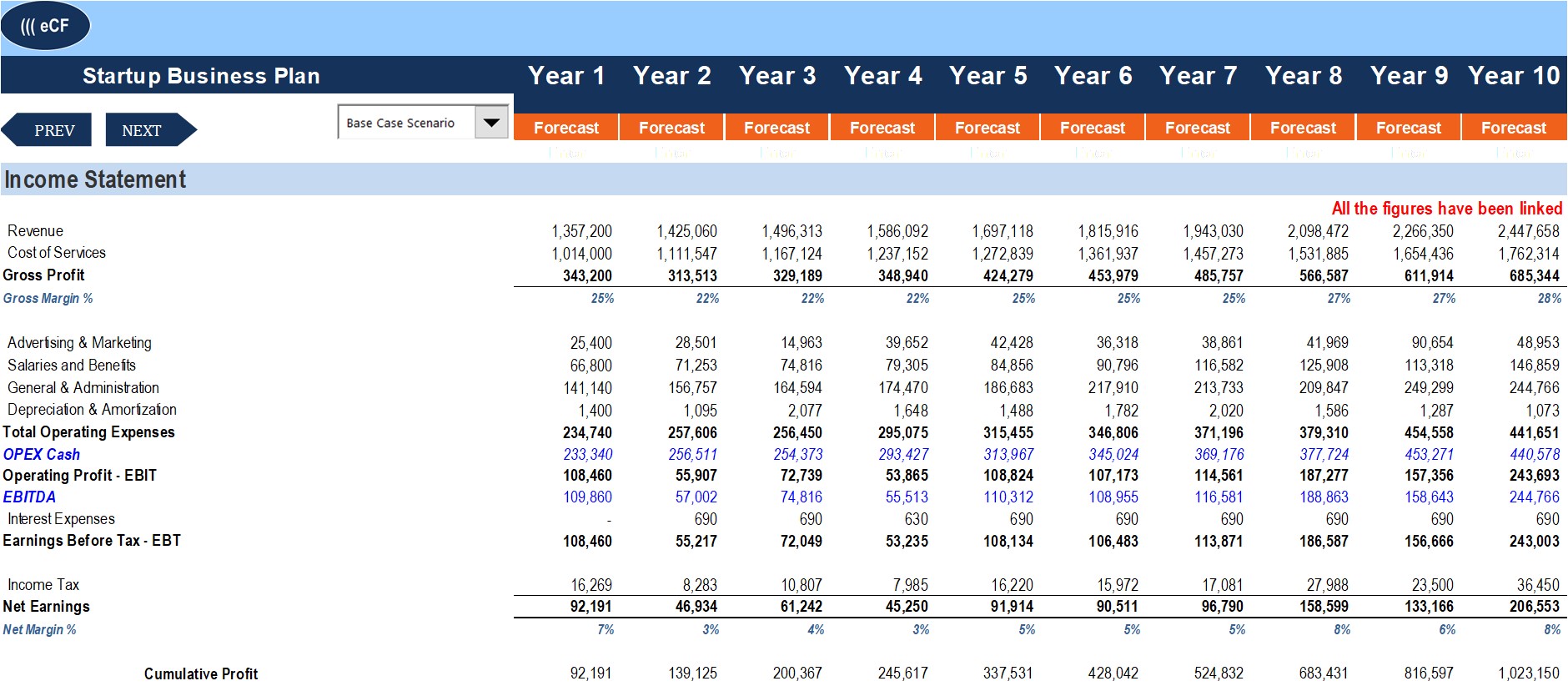Select the Year 1 column header
The image size is (1568, 686).
coord(566,76)
